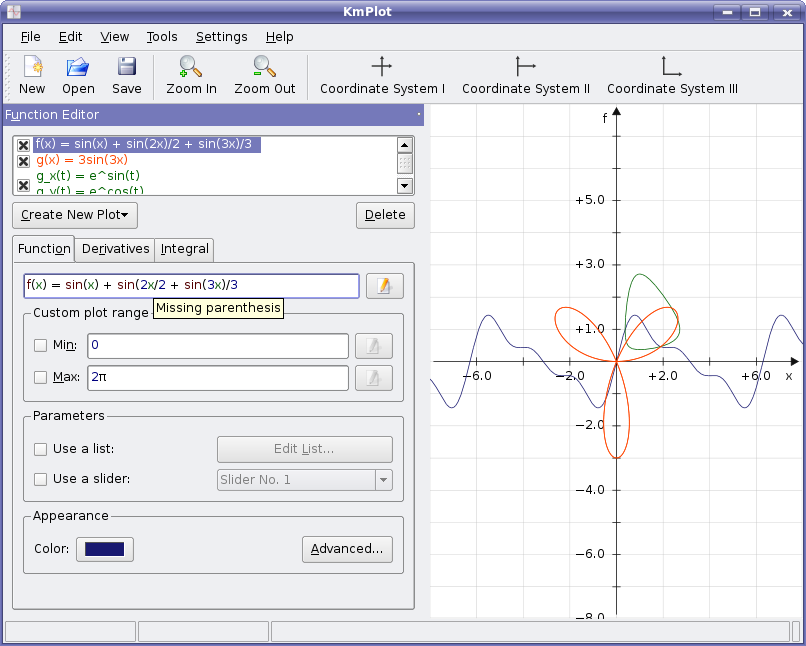
Task: Click the Delete button
Action: coord(385,215)
